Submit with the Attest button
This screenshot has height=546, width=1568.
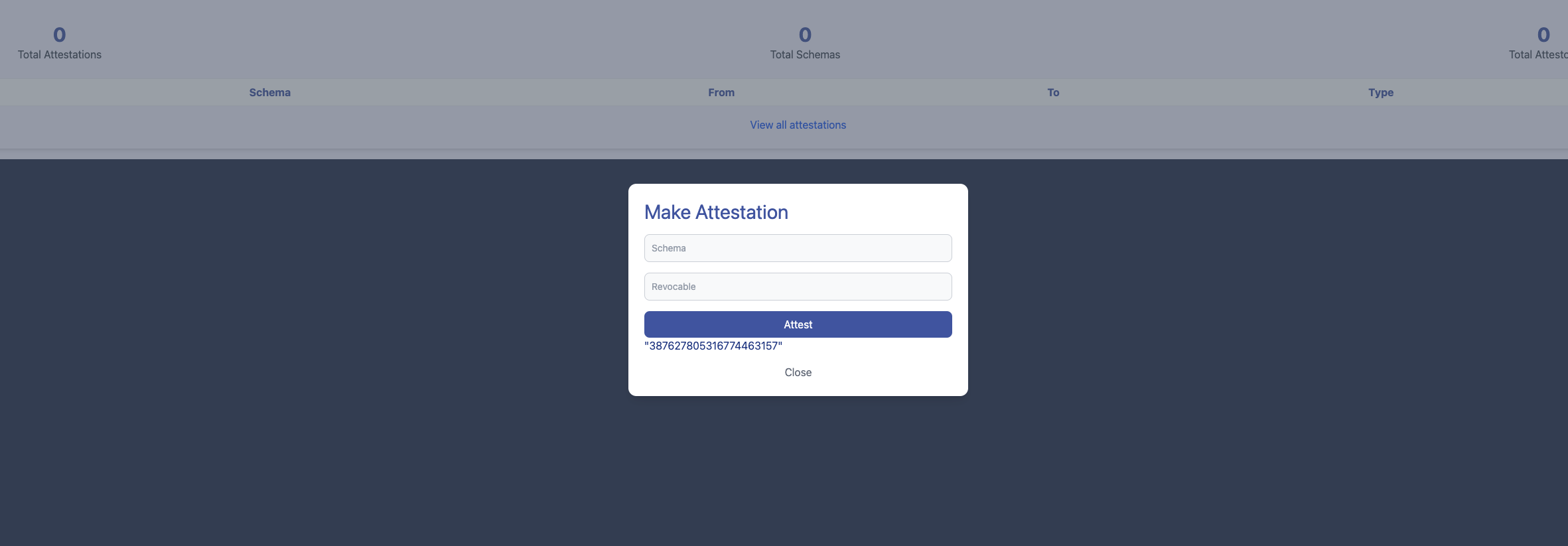798,324
